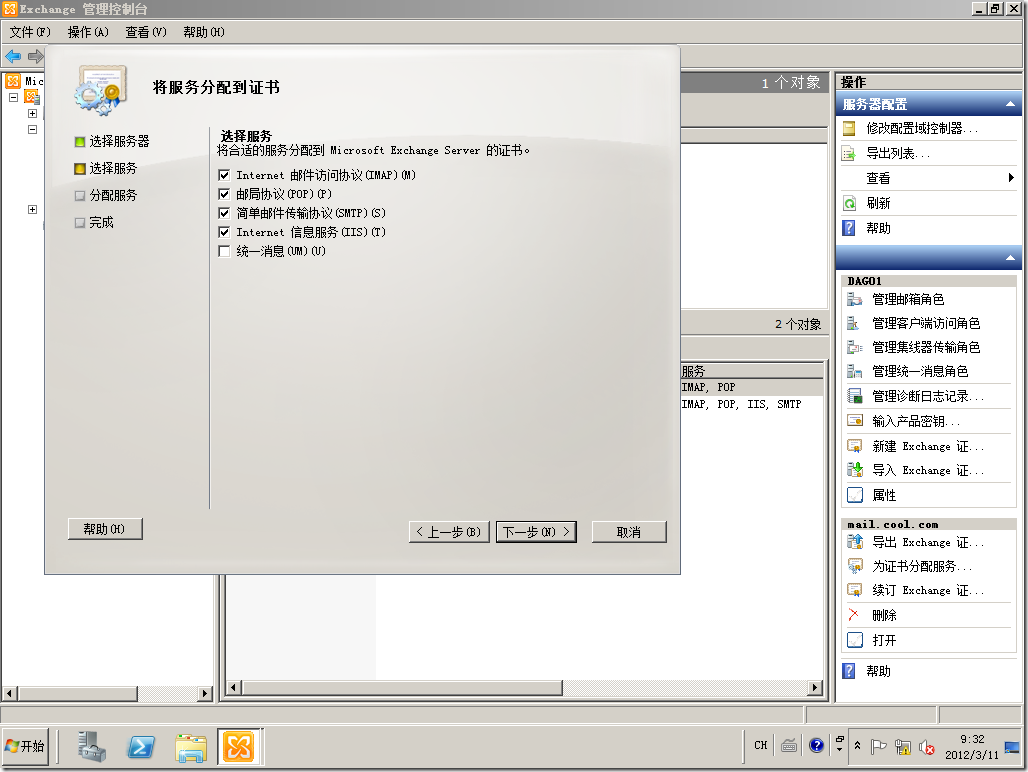Screen dimensions: 1028x772
Task: Enable the 统一消息(UM) checkbox
Action: coord(224,251)
